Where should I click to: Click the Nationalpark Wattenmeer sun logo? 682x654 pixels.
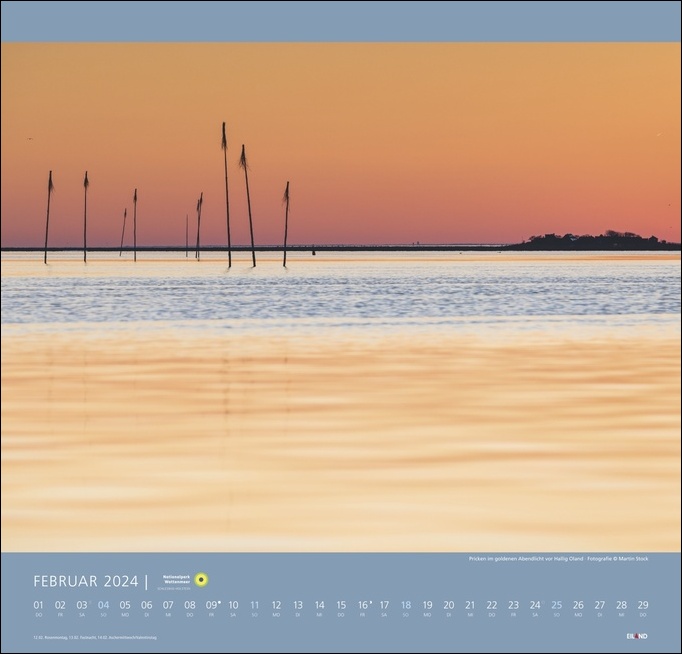pyautogui.click(x=201, y=580)
